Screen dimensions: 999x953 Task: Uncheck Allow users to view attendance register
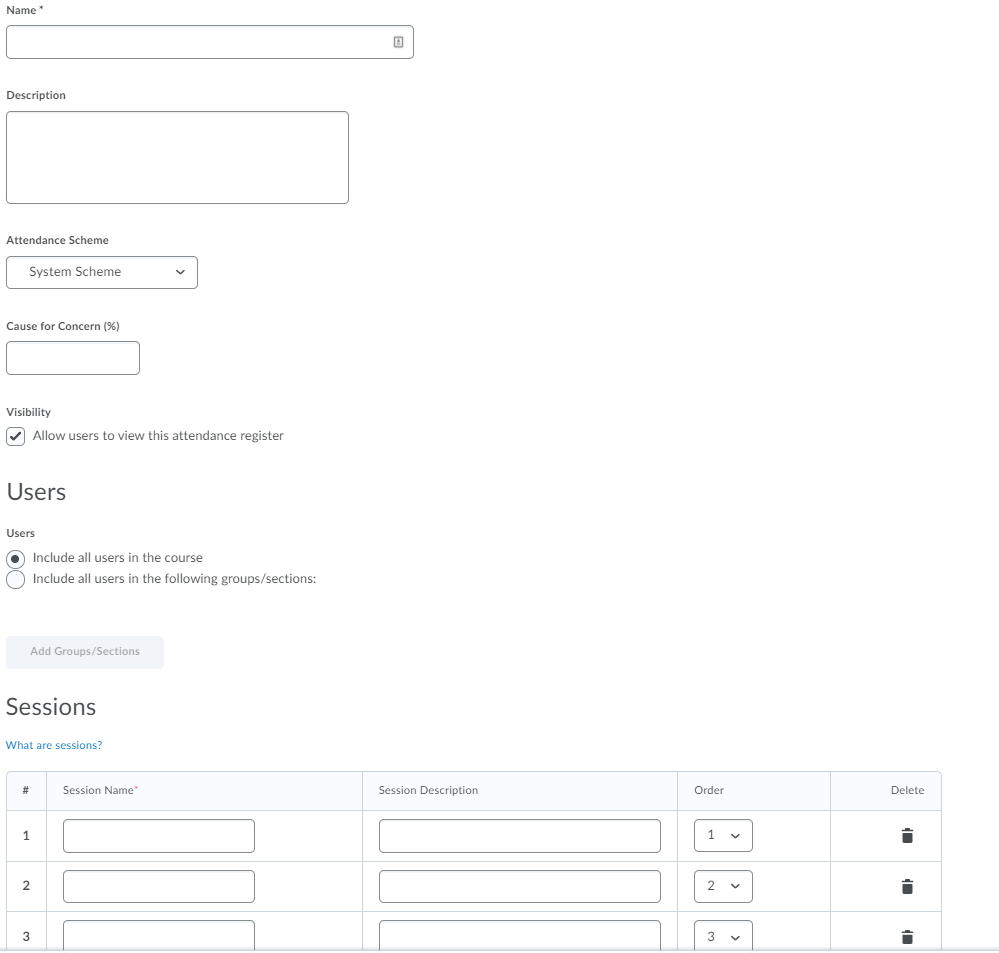[15, 436]
